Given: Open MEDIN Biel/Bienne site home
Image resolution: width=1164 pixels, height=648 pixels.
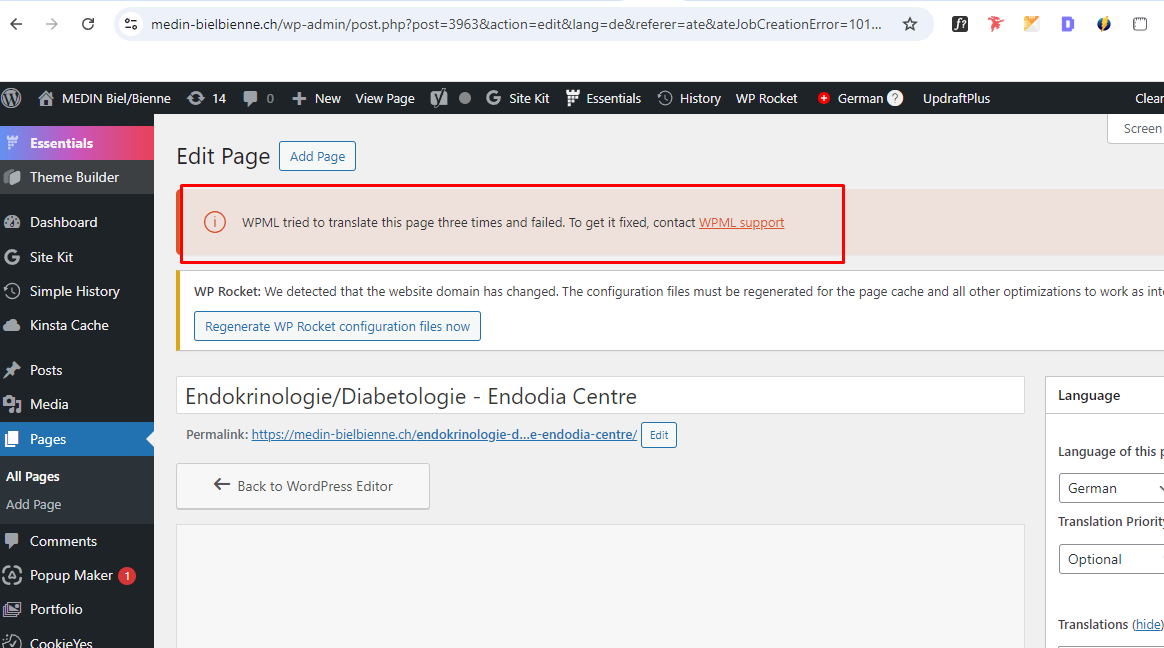Looking at the screenshot, I should (104, 98).
